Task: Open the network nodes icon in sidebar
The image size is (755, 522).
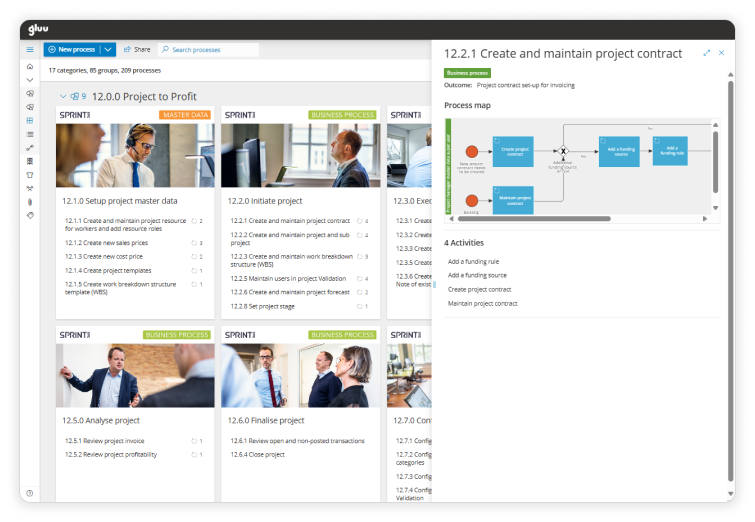Action: tap(30, 188)
